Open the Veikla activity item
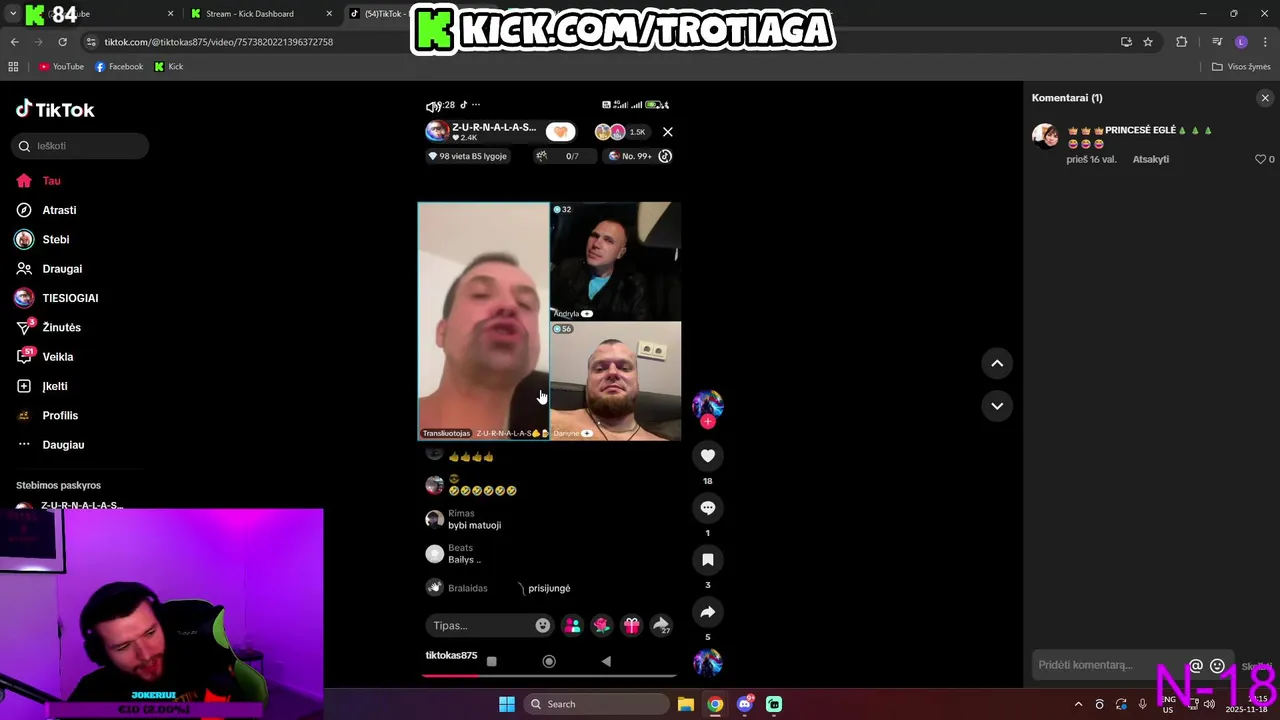Image resolution: width=1280 pixels, height=720 pixels. 44,357
